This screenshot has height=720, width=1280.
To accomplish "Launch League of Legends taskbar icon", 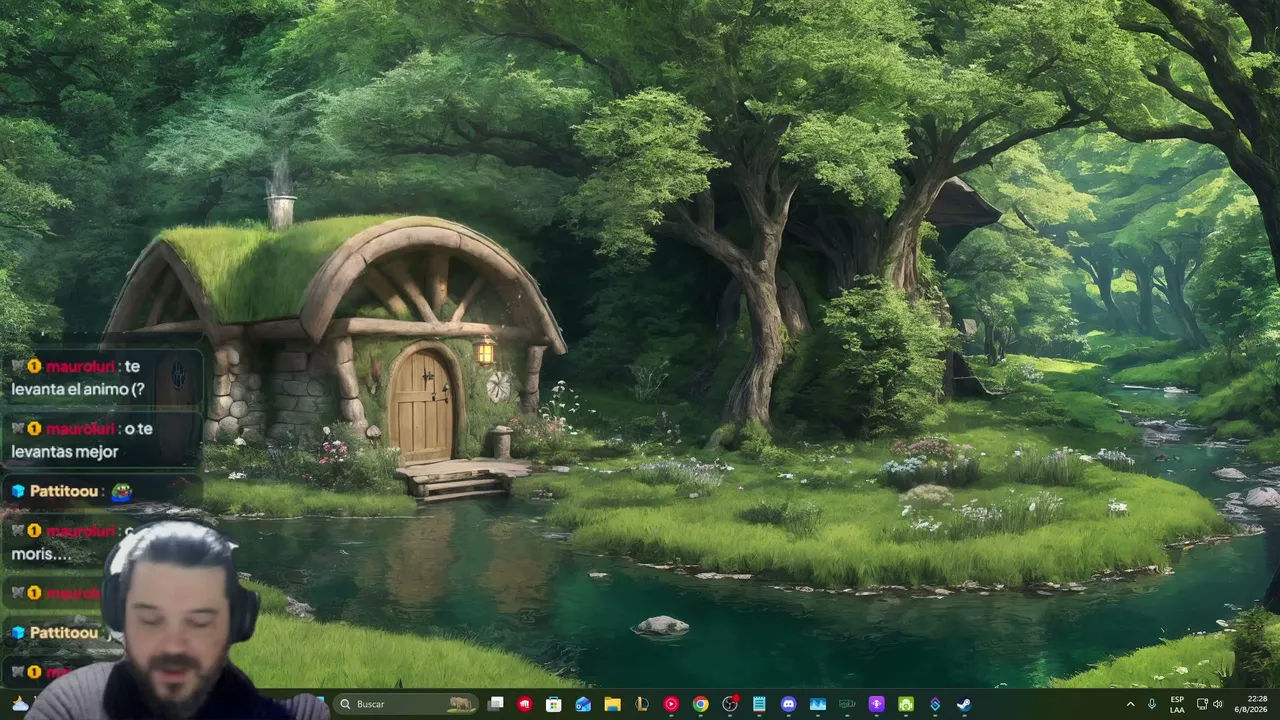I will pyautogui.click(x=641, y=704).
